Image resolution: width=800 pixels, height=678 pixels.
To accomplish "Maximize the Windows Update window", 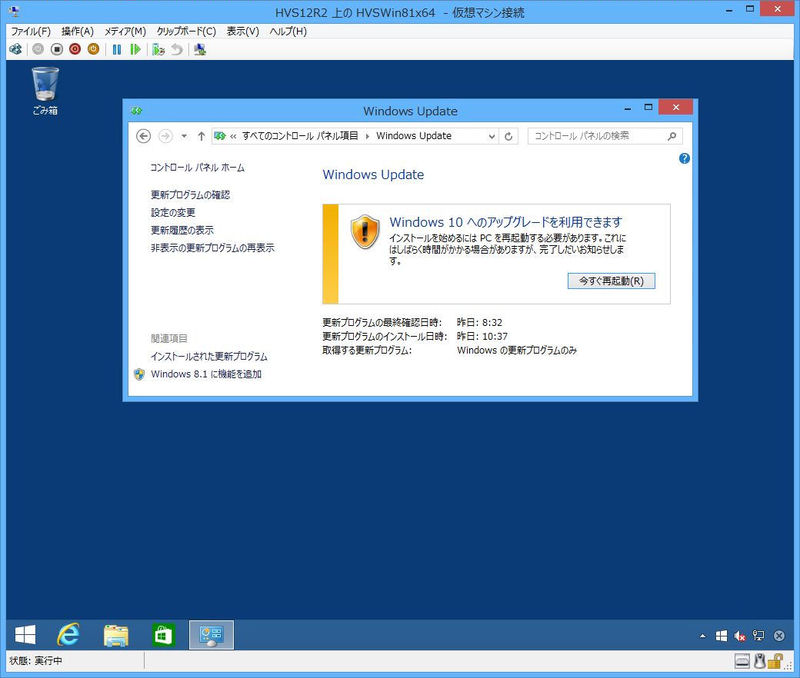I will pos(648,107).
